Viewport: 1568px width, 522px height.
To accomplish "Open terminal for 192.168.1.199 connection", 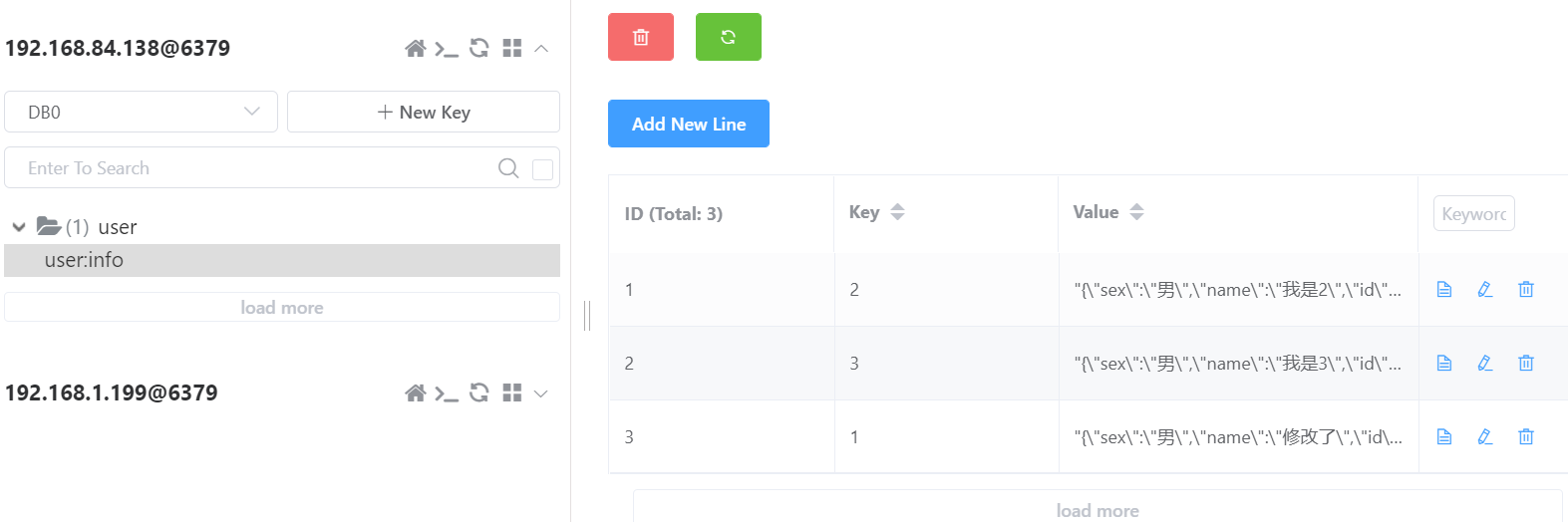I will tap(447, 392).
